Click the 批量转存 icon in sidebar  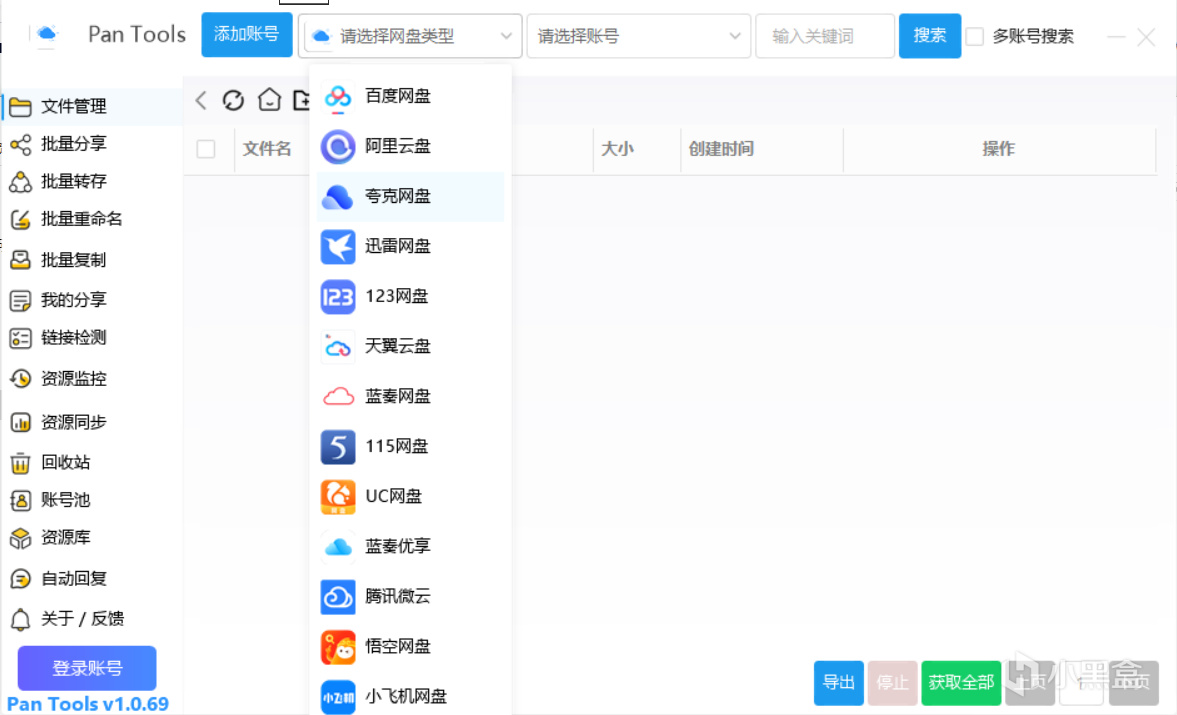20,182
